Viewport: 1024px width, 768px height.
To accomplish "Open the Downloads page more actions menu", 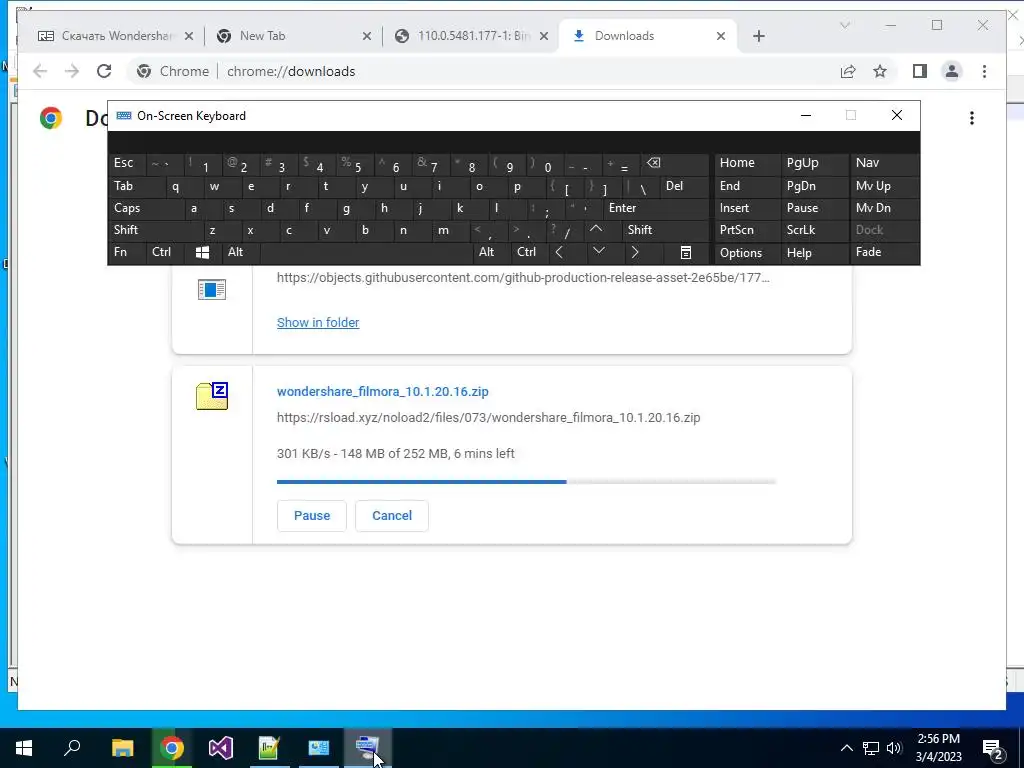I will tap(972, 118).
